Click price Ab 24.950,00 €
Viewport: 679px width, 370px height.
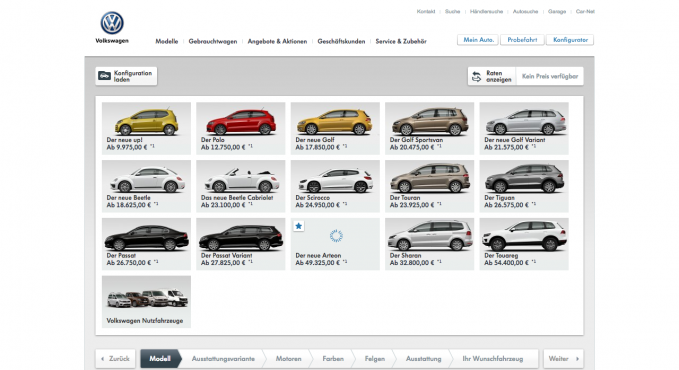pyautogui.click(x=317, y=205)
